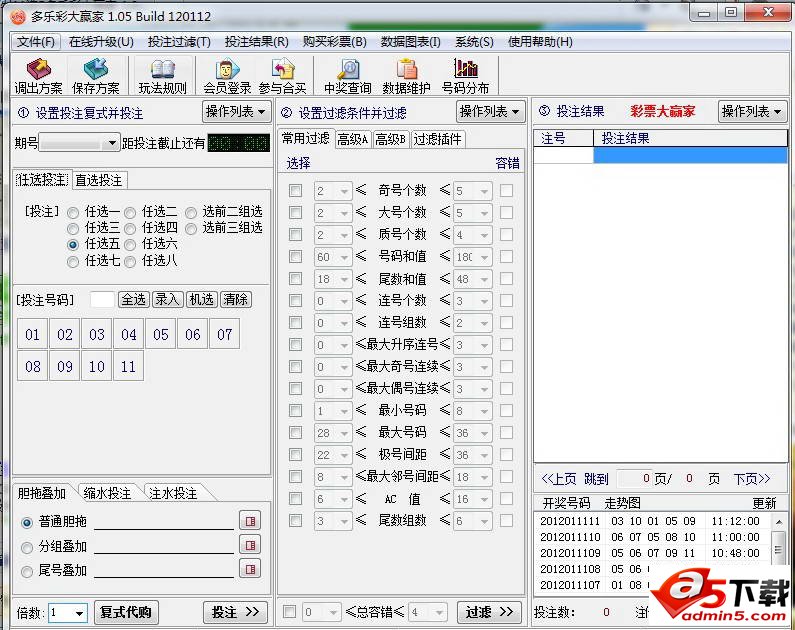
Task: Click the 过滤 >> filter button
Action: tap(489, 612)
